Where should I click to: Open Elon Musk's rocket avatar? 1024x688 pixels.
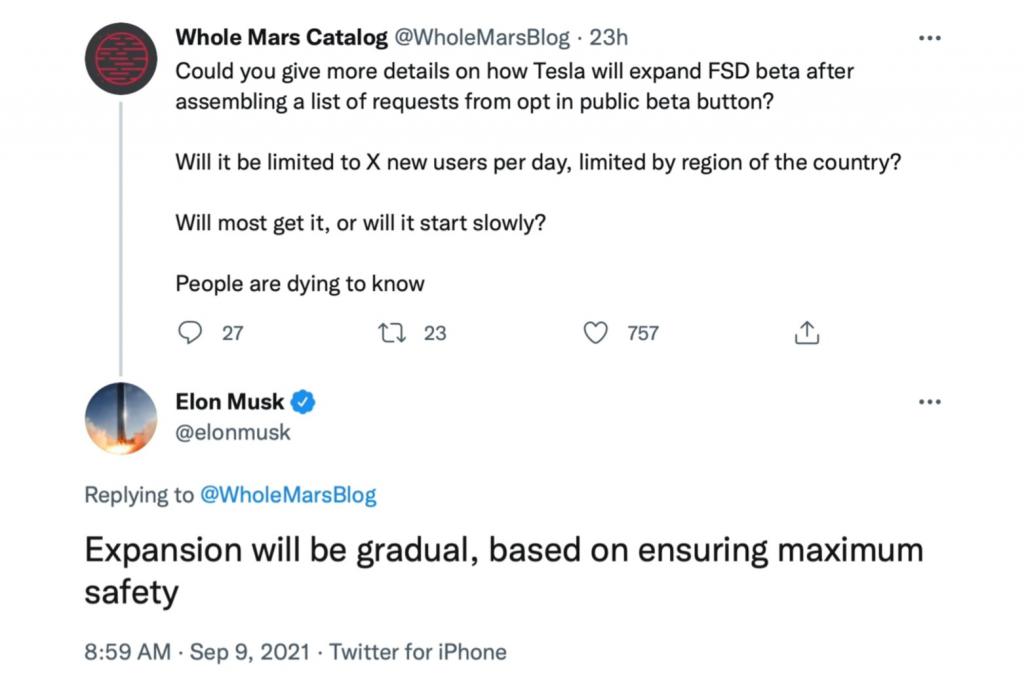(x=121, y=418)
